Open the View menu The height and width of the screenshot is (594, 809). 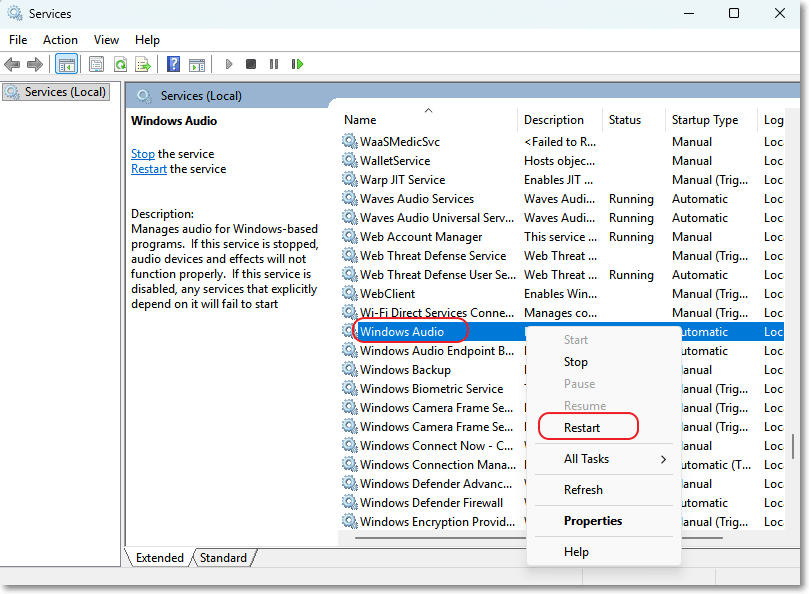[106, 40]
